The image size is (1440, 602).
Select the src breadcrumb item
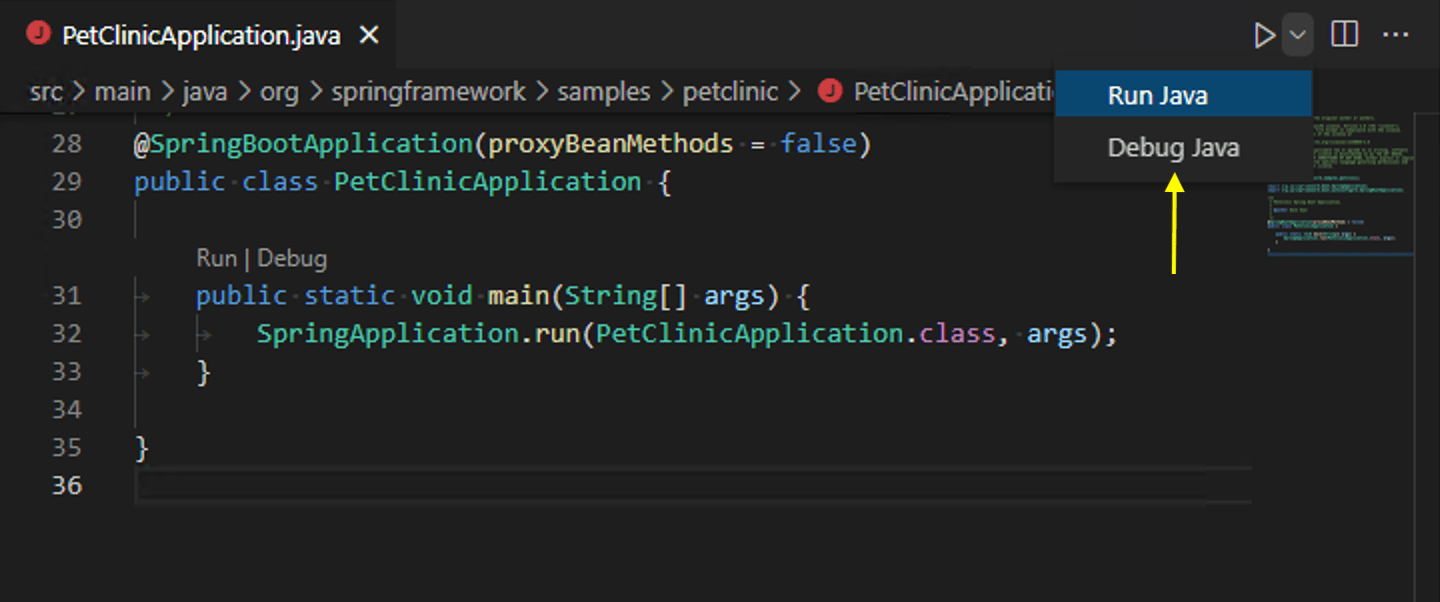tap(45, 91)
